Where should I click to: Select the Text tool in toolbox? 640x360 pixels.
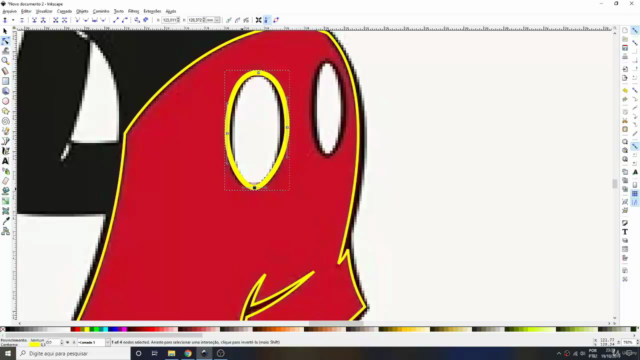click(x=5, y=161)
